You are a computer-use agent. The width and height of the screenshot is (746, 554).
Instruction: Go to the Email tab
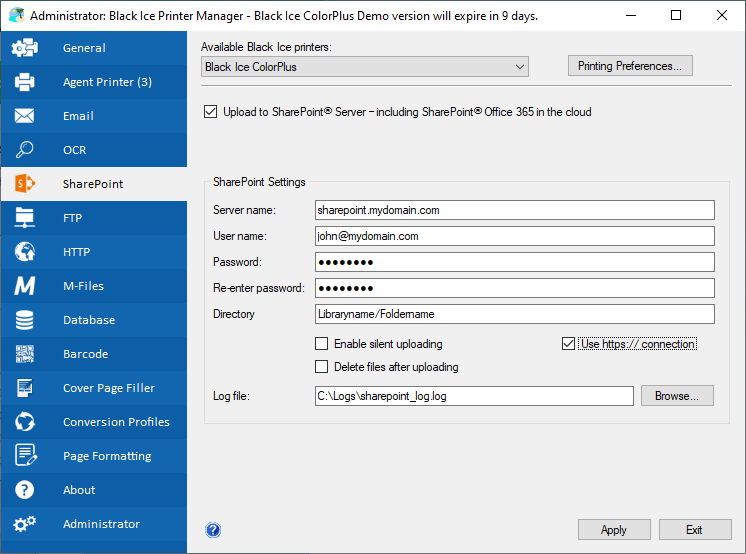pos(79,116)
